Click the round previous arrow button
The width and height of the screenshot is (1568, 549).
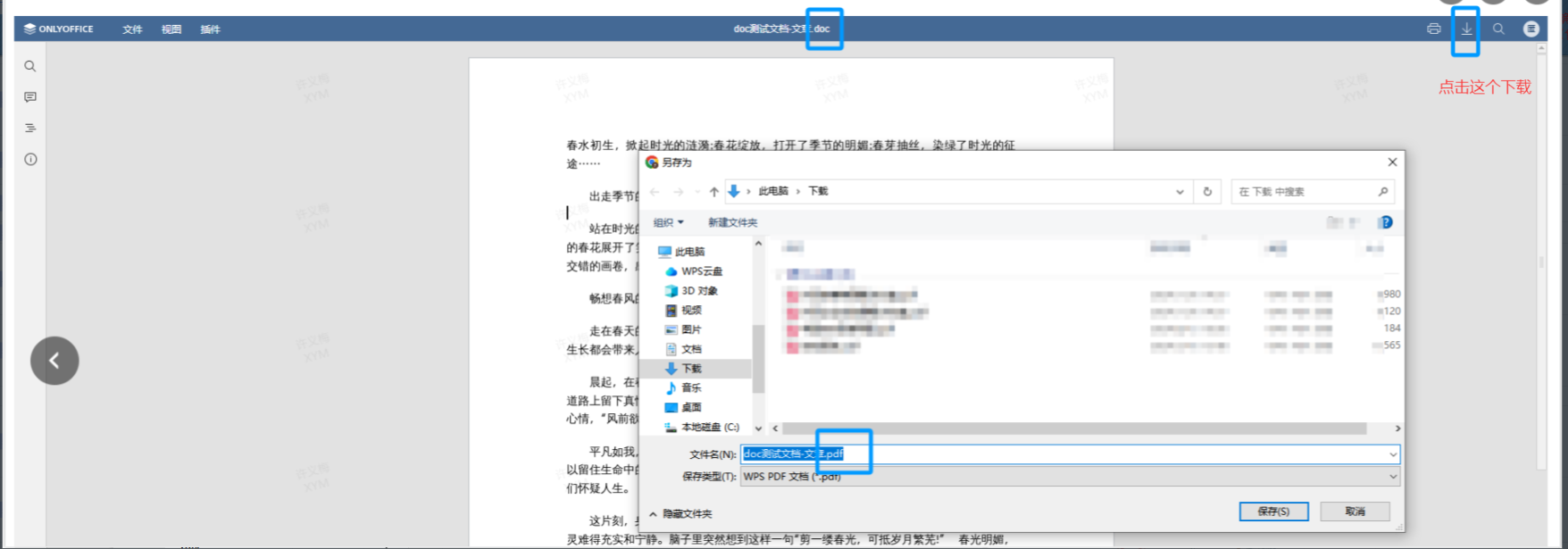point(54,361)
